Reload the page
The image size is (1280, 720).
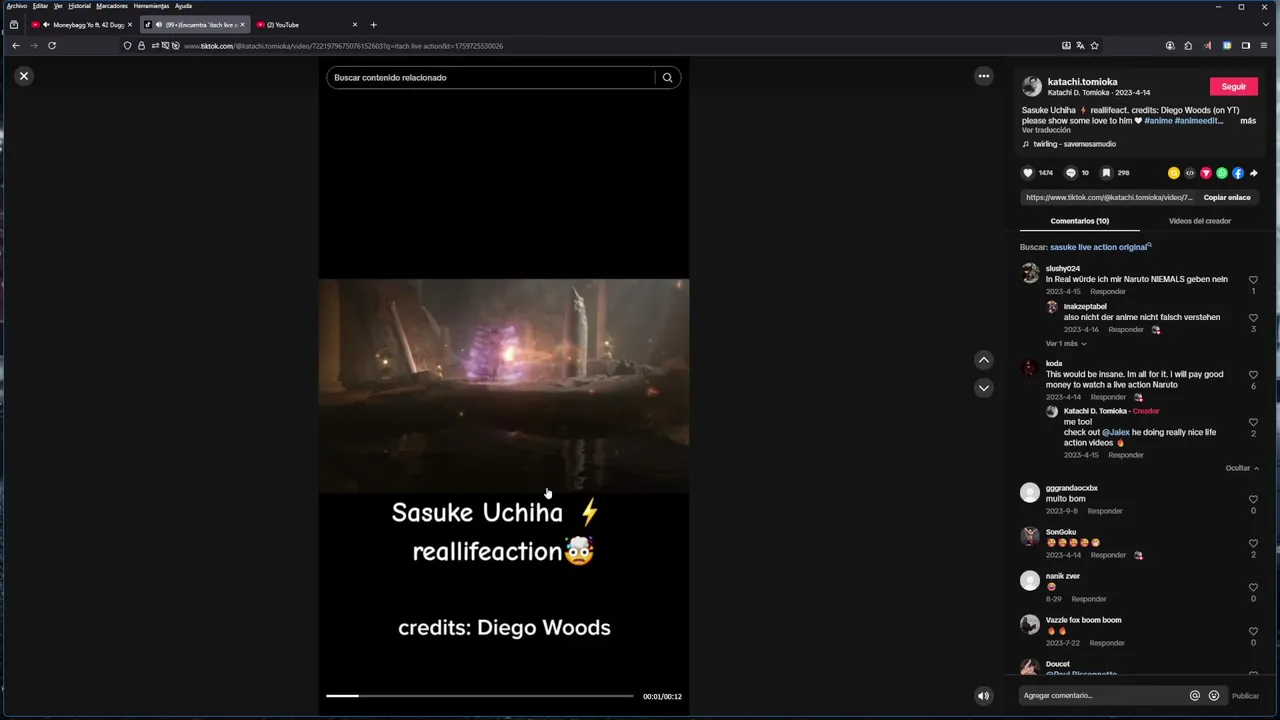52,46
